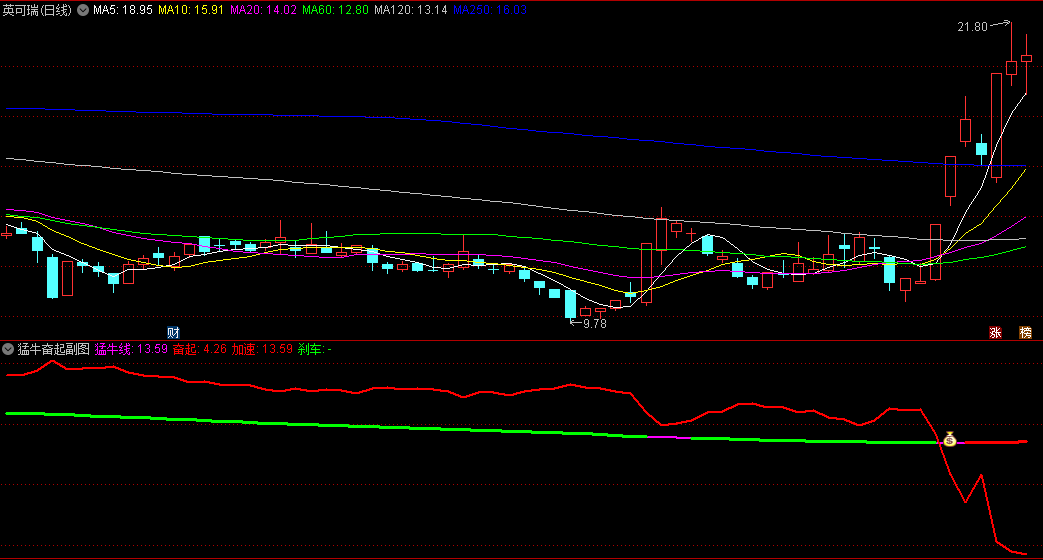Select the 英可瑞(日线) chart title
Viewport: 1043px width, 560px height.
[x=37, y=10]
